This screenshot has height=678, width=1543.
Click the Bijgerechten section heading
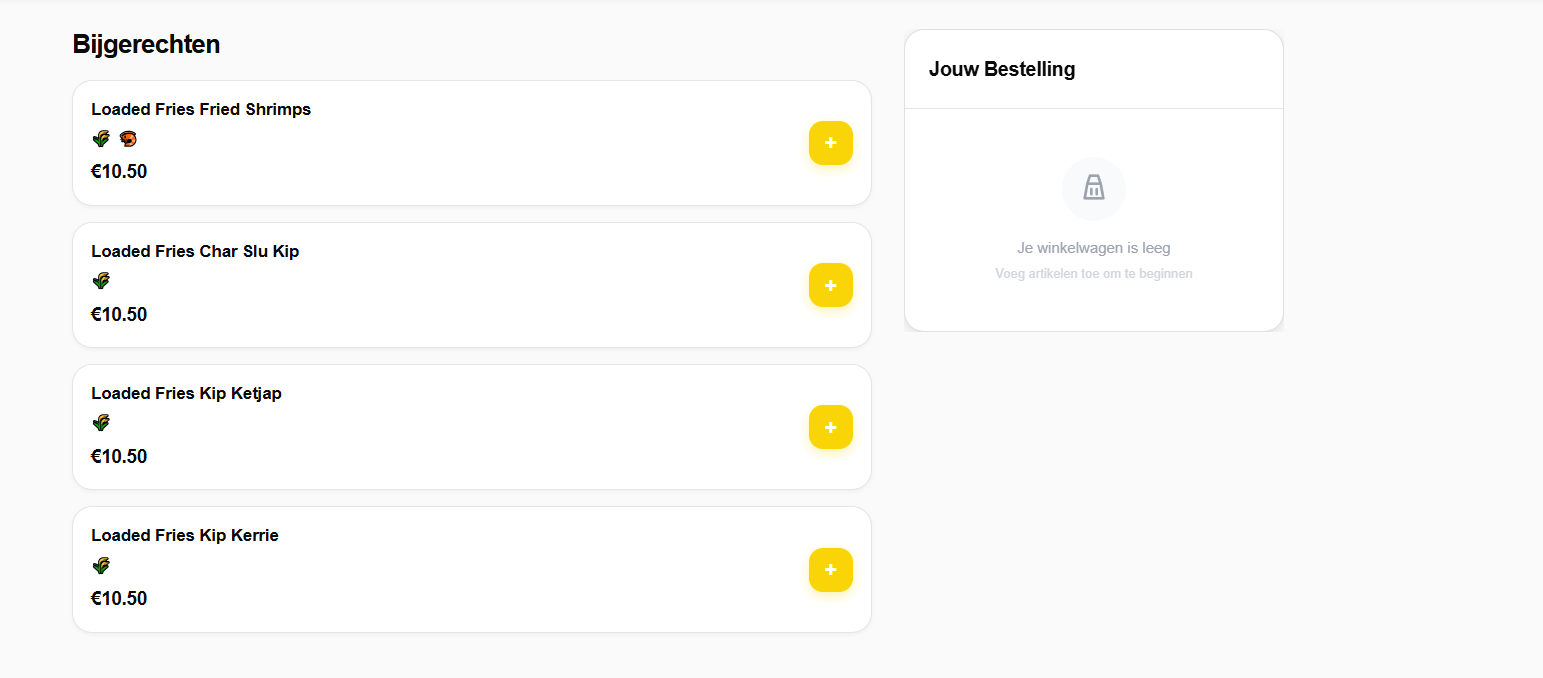click(146, 44)
